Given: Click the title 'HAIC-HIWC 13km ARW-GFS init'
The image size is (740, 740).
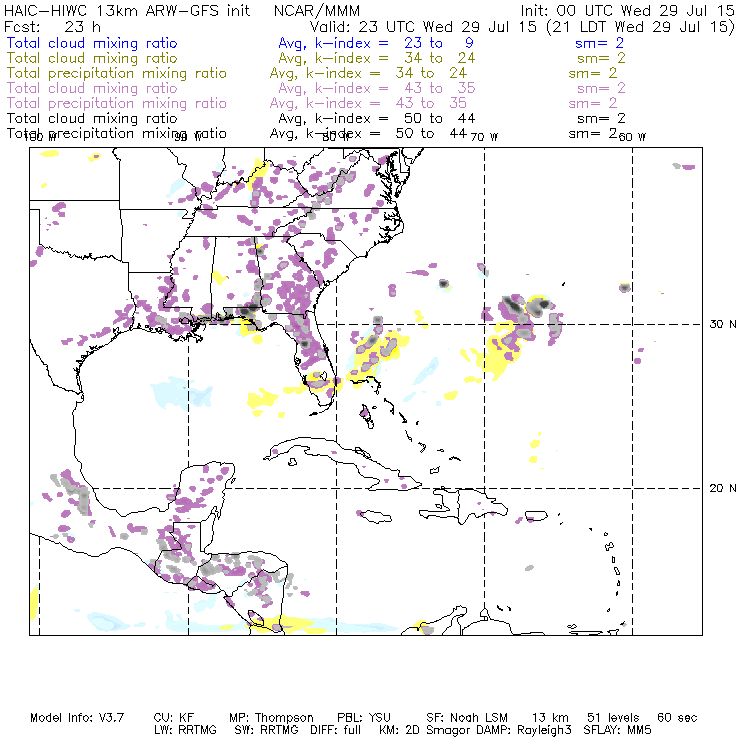Looking at the screenshot, I should click(x=127, y=10).
